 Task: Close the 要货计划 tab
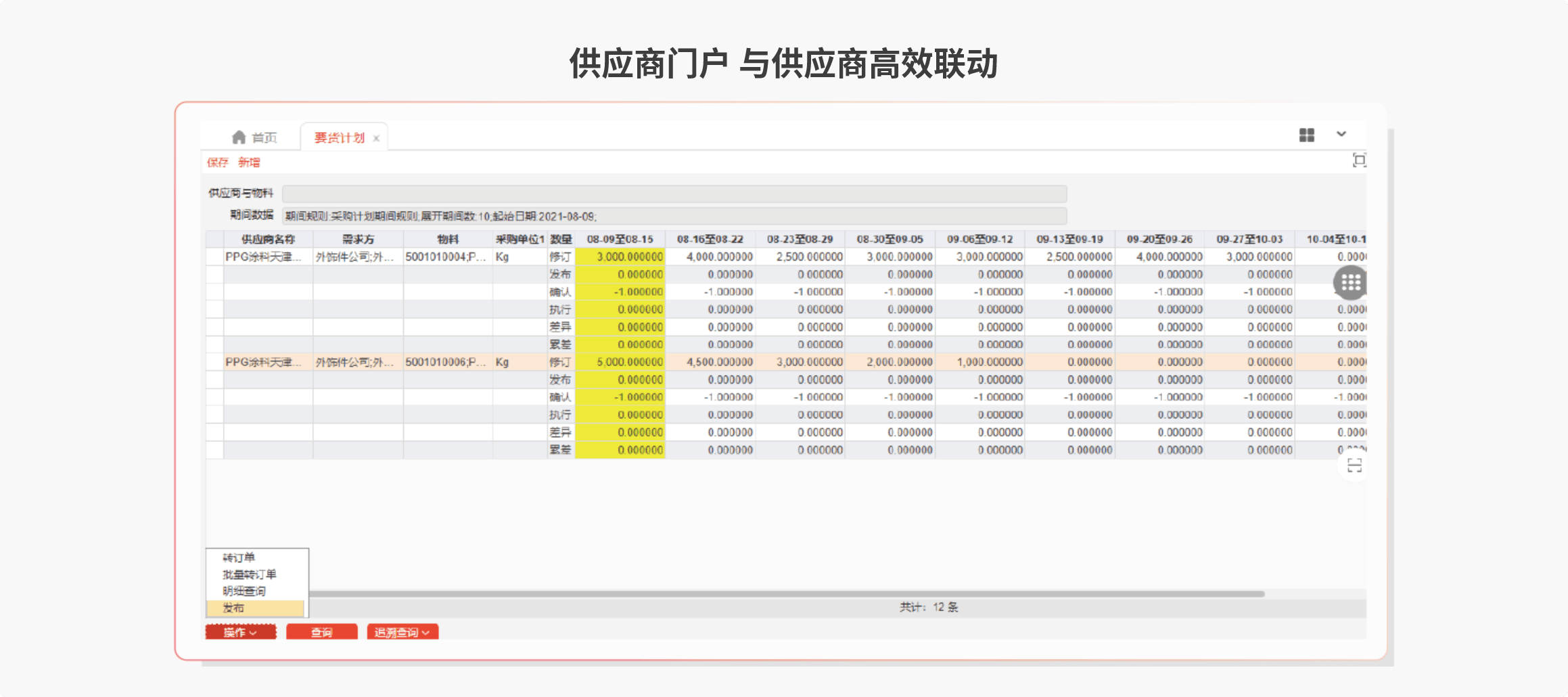pyautogui.click(x=376, y=139)
